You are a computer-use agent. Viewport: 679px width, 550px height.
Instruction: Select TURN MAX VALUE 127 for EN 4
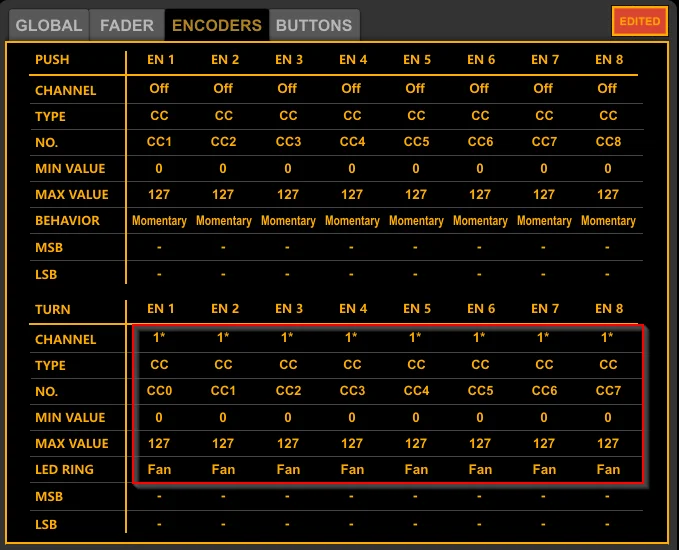pos(352,443)
